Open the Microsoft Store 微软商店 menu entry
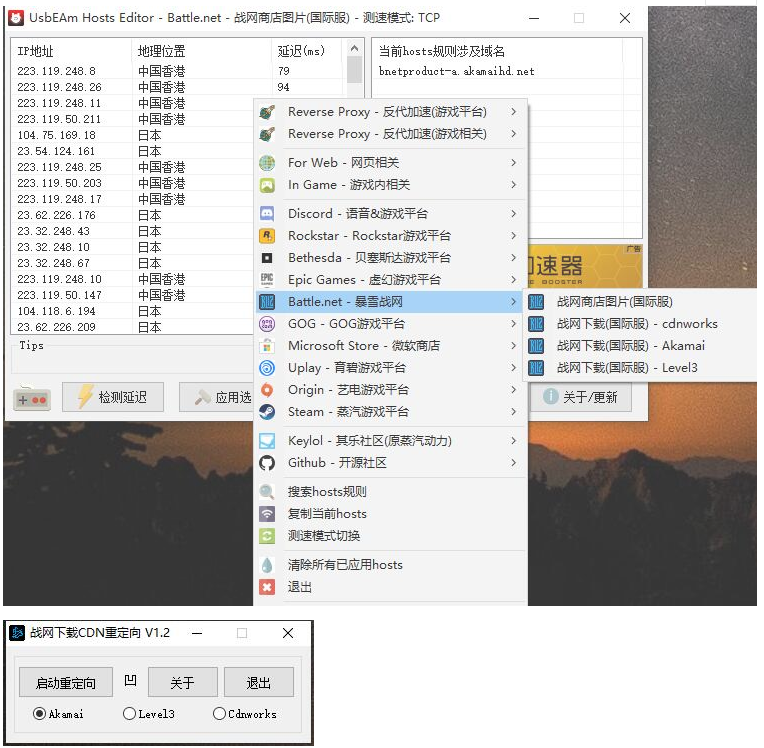The width and height of the screenshot is (764, 748). coord(389,346)
